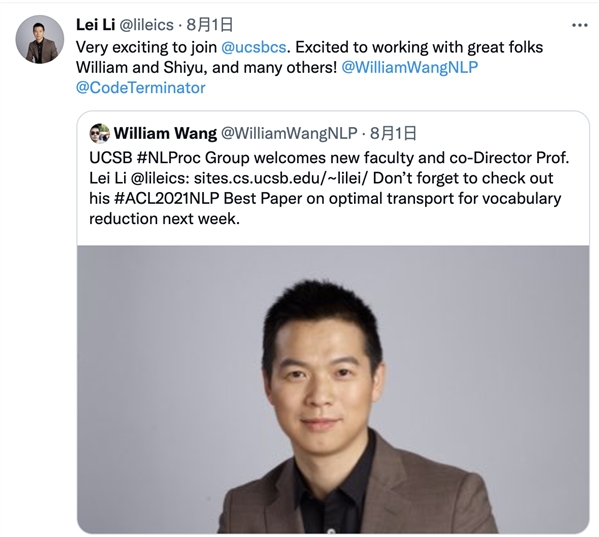The width and height of the screenshot is (599, 537).
Task: Click the 'reduction next week.' quoted text
Action: click(164, 219)
